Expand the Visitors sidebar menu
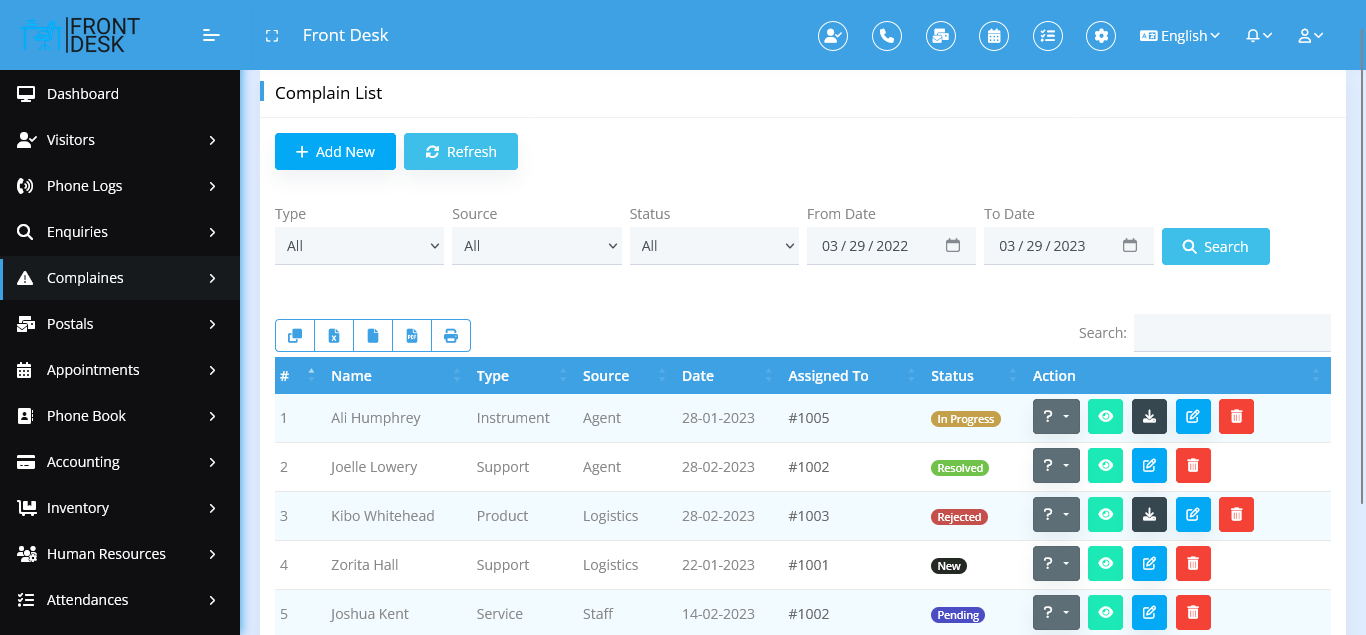 tap(120, 140)
